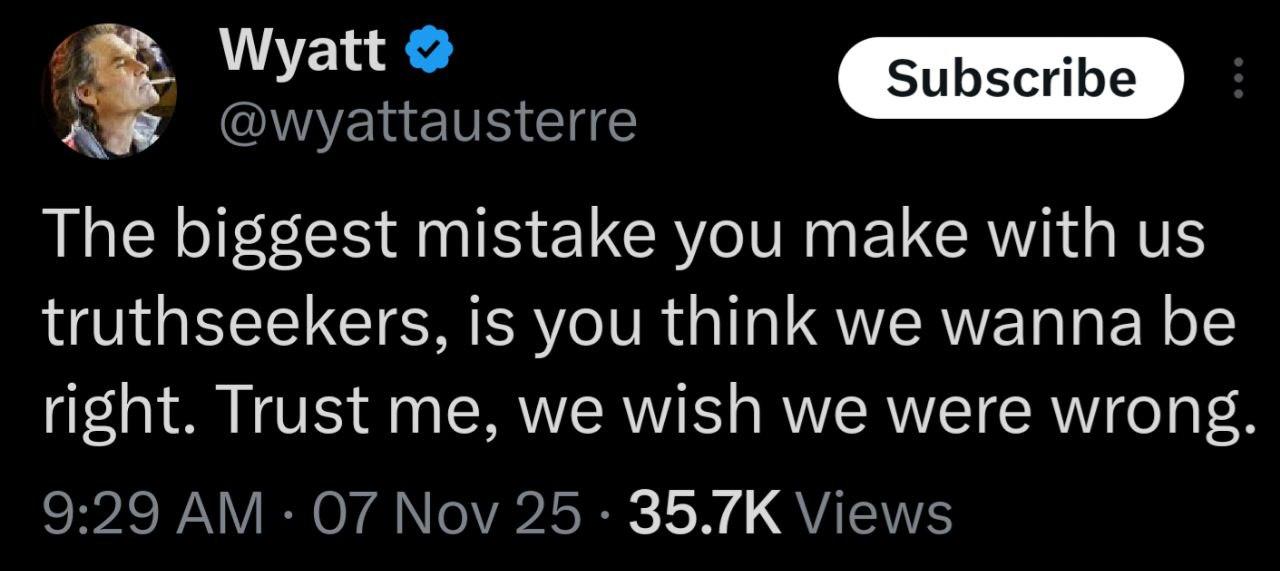Click the 07 Nov 25 date
This screenshot has width=1280, height=571.
tap(446, 514)
